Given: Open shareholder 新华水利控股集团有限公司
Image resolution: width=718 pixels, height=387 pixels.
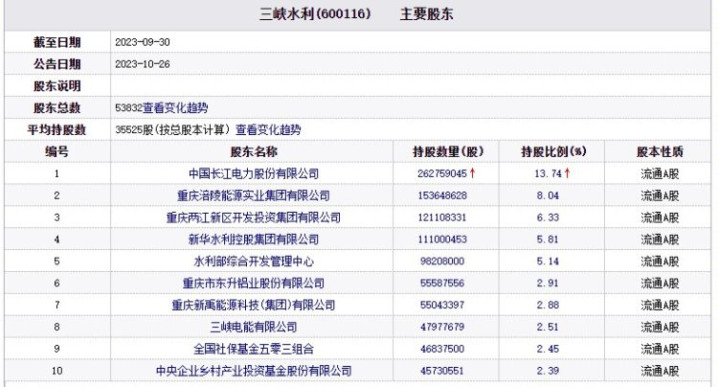Looking at the screenshot, I should tap(254, 240).
